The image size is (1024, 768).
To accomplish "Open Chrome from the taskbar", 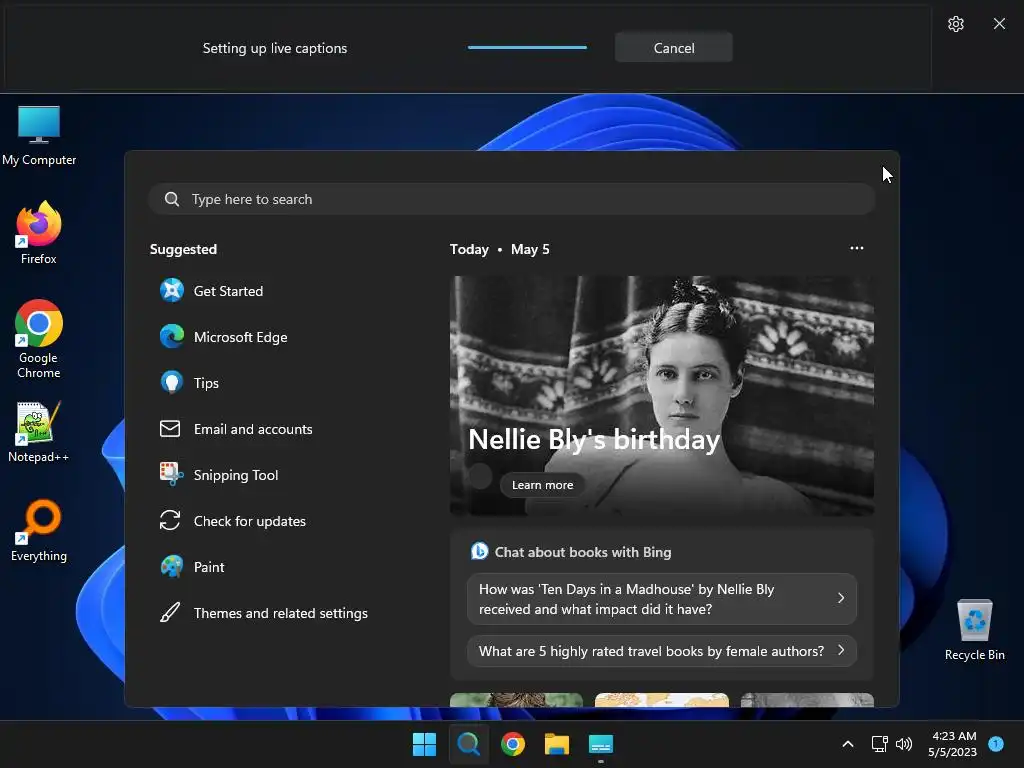I will tap(513, 744).
